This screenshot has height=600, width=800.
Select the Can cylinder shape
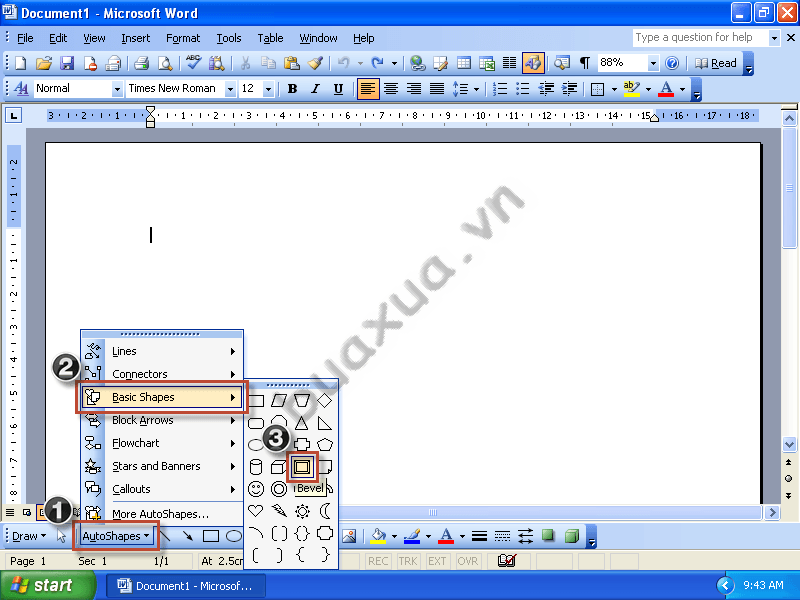pyautogui.click(x=256, y=467)
